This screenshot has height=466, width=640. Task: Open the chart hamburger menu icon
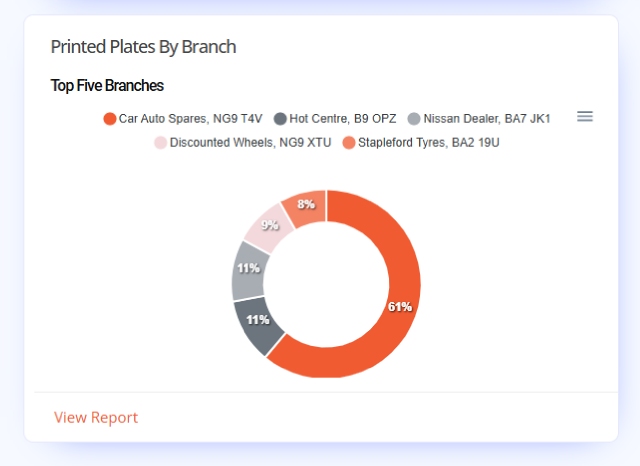click(x=584, y=117)
